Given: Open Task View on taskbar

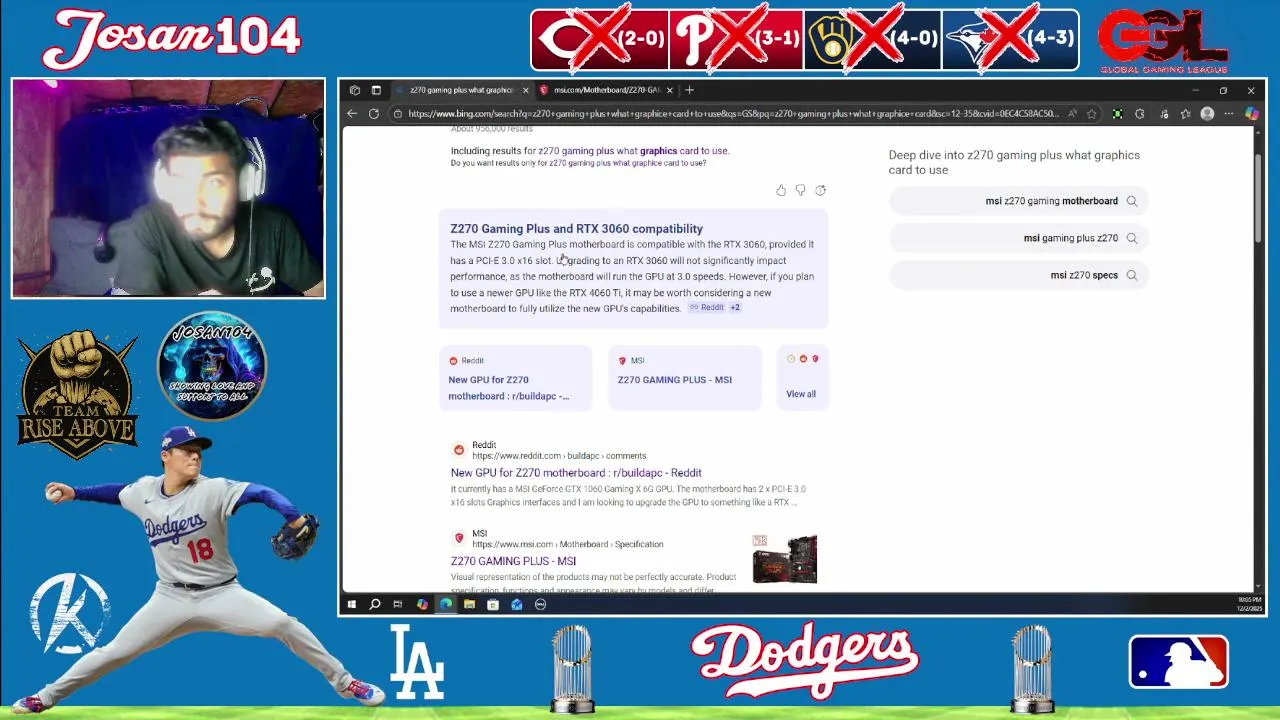Looking at the screenshot, I should click(397, 604).
